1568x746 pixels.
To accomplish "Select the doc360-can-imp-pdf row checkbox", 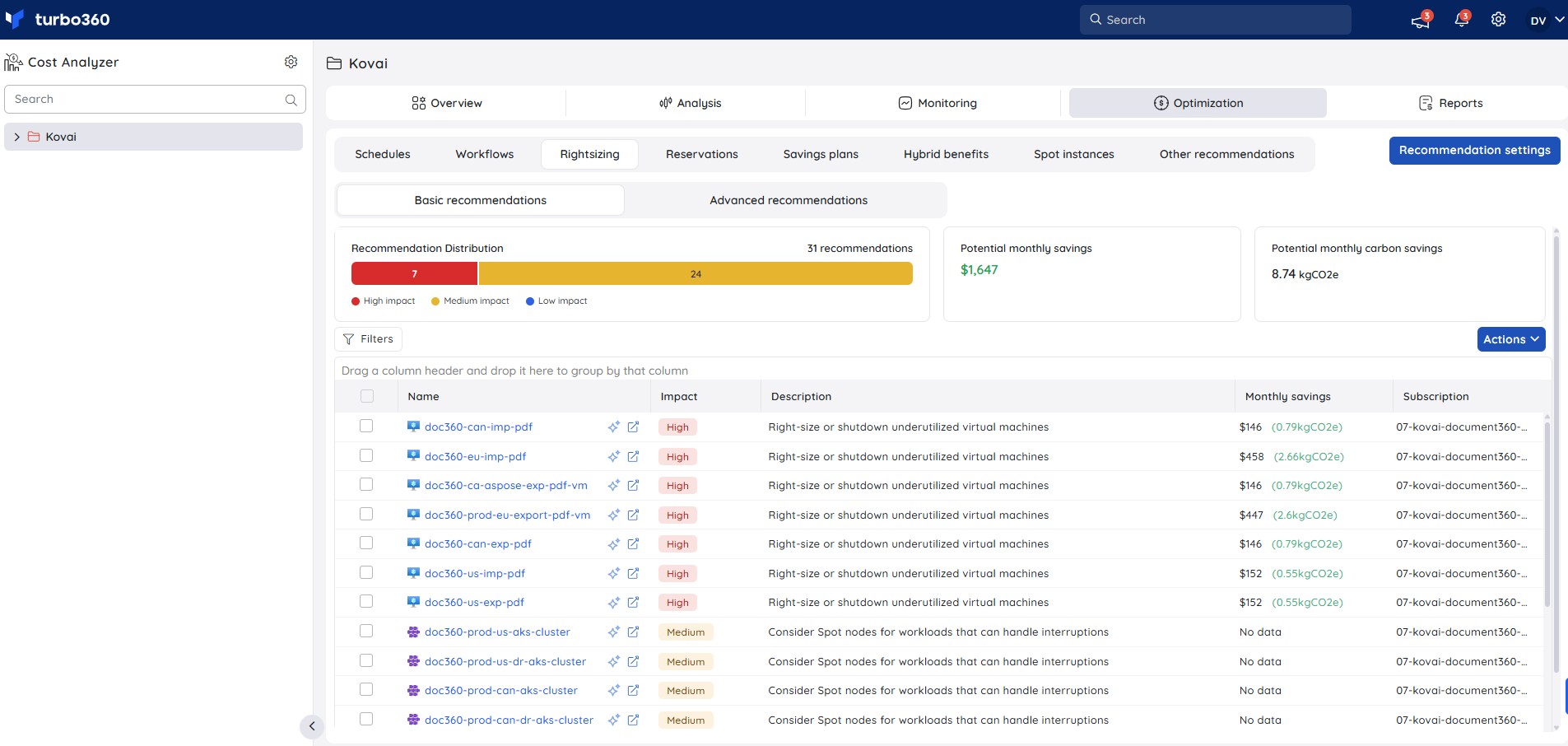I will click(366, 426).
